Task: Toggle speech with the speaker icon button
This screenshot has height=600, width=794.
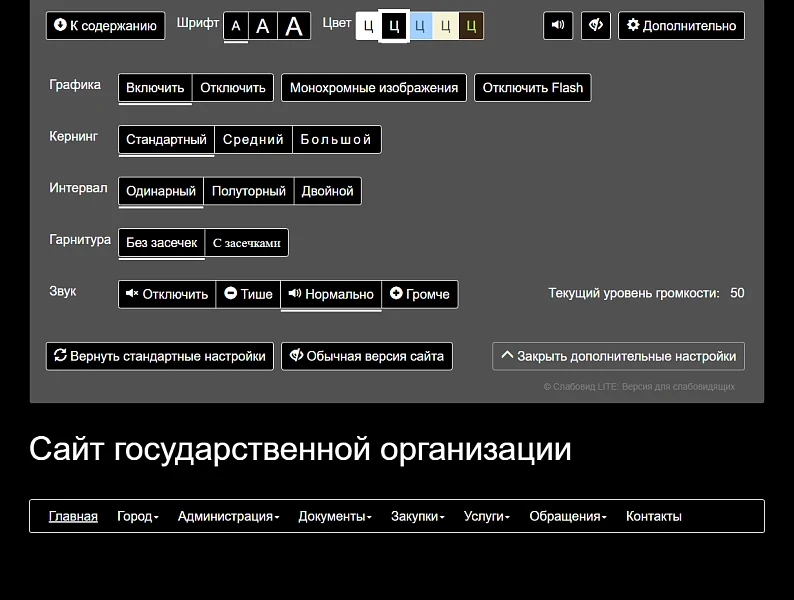Action: 558,25
